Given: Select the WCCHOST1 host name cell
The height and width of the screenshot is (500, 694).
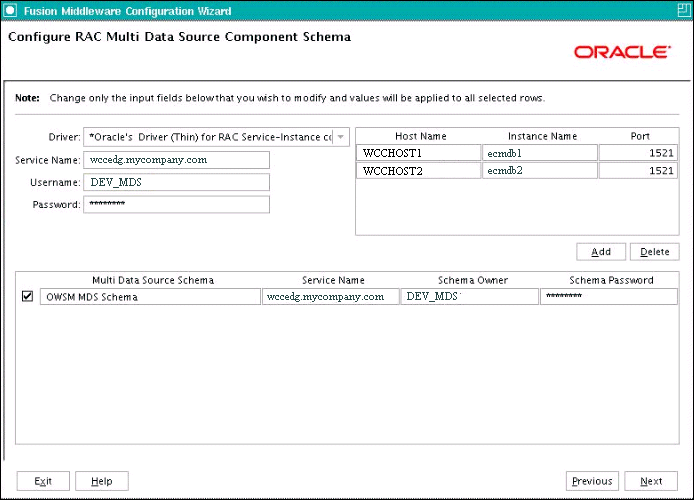Looking at the screenshot, I should tap(419, 153).
